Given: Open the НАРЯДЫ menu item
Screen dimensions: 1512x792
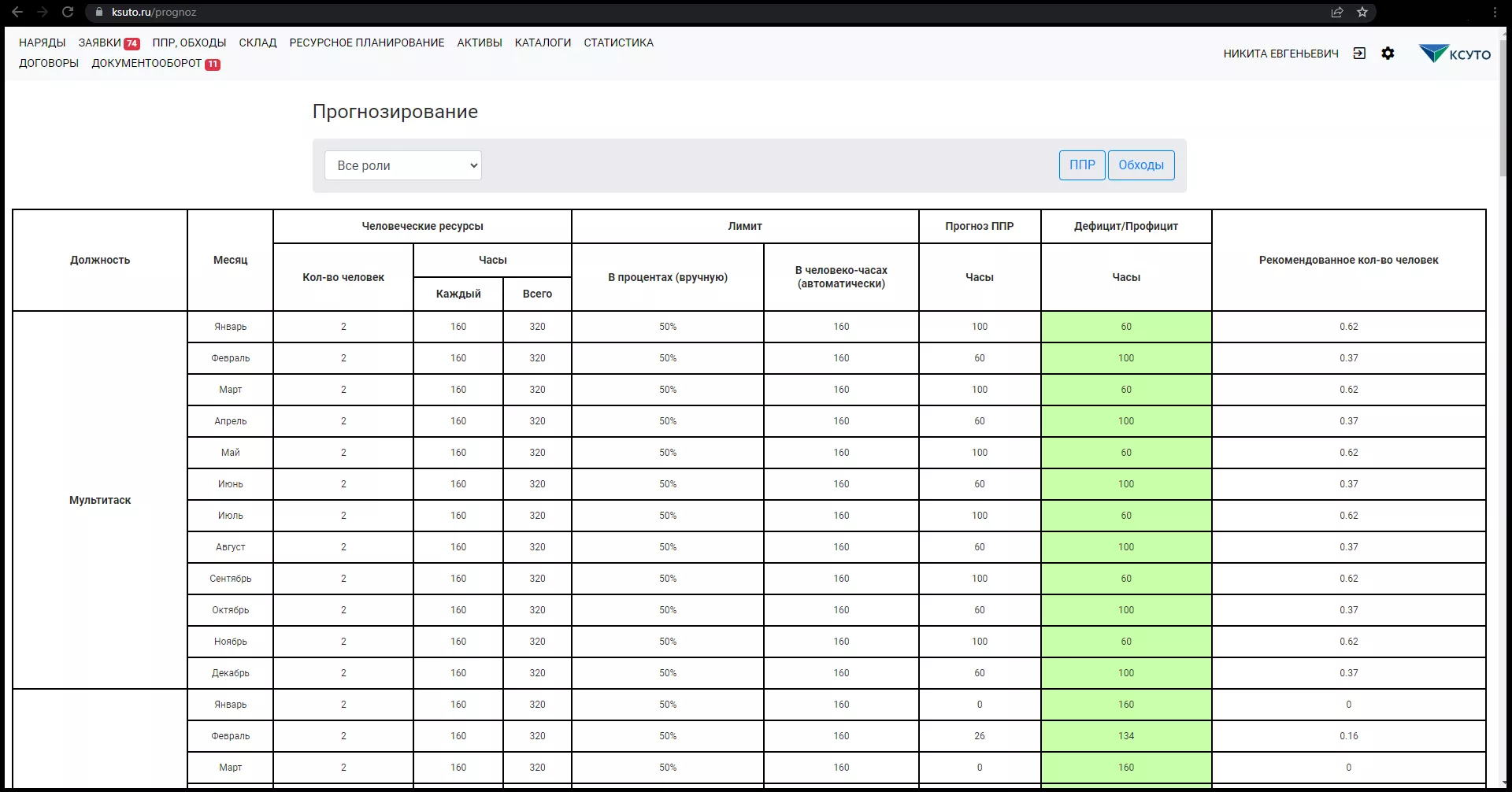Looking at the screenshot, I should click(43, 43).
